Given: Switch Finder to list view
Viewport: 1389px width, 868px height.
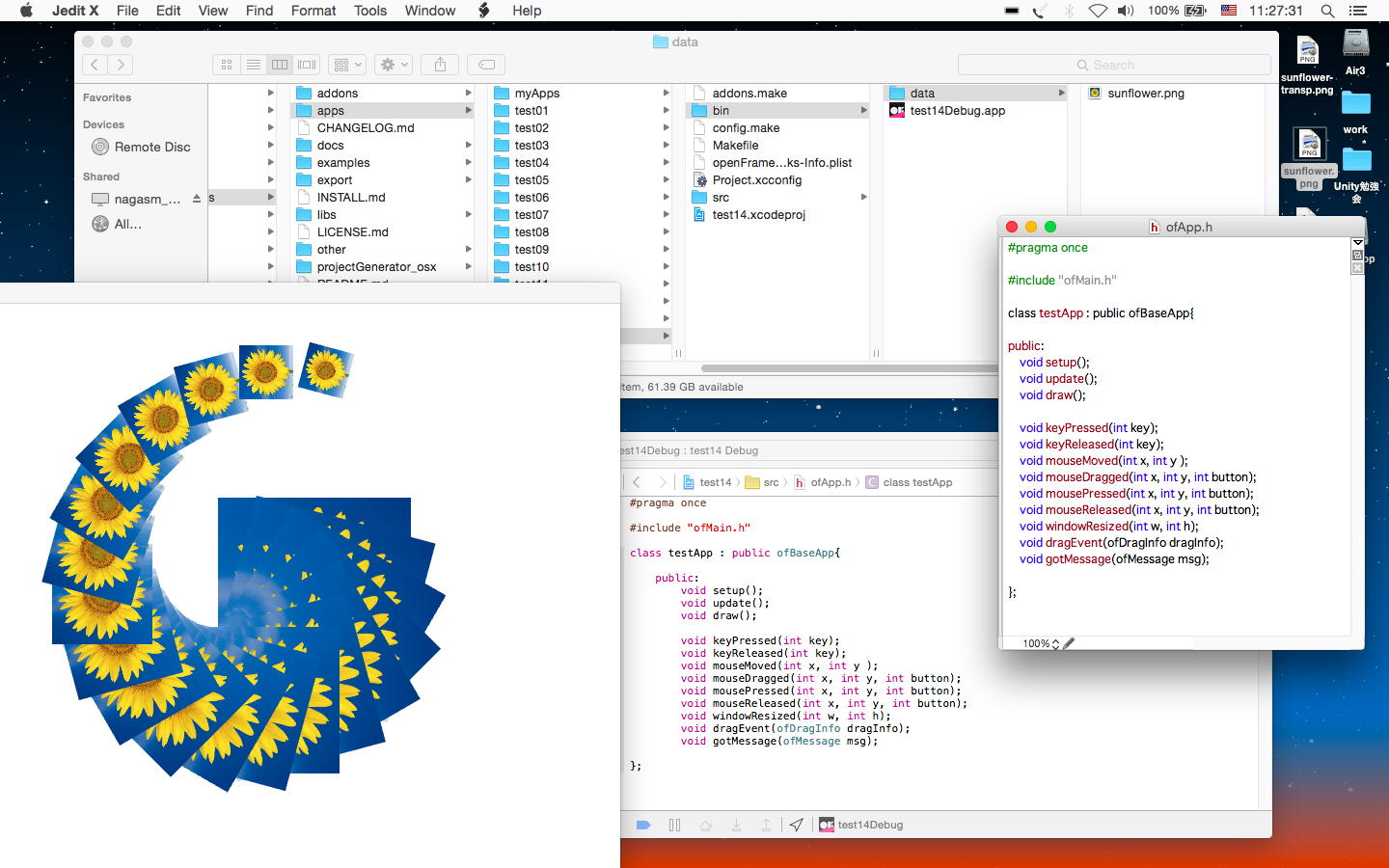Looking at the screenshot, I should [x=254, y=65].
